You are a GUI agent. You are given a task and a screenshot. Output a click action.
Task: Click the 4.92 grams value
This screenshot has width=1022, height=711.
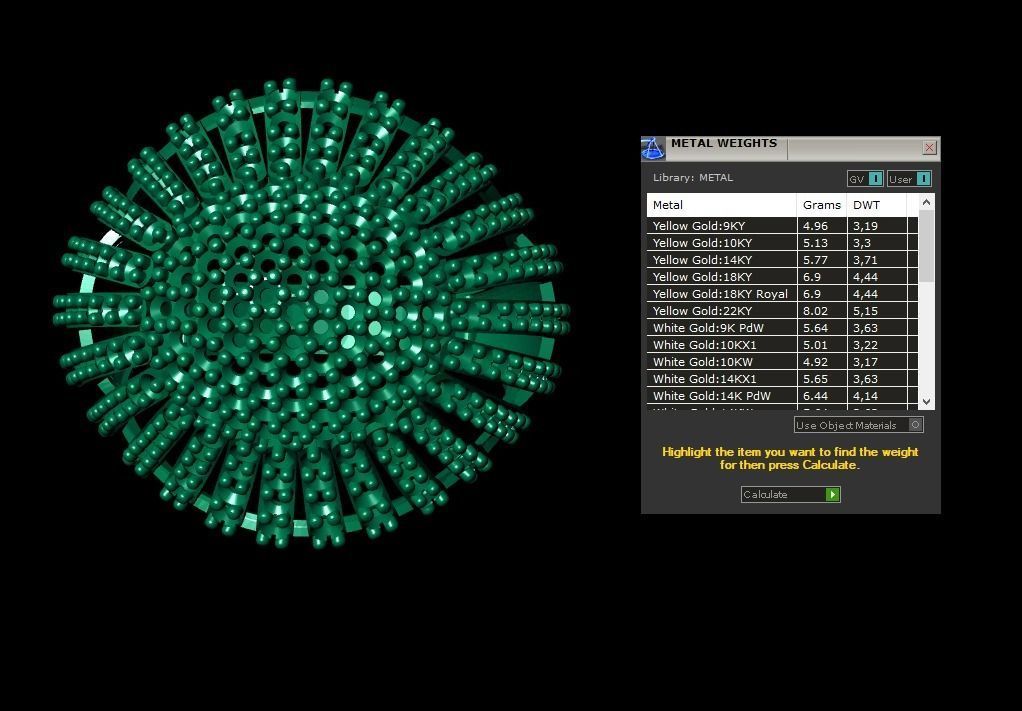(x=815, y=362)
